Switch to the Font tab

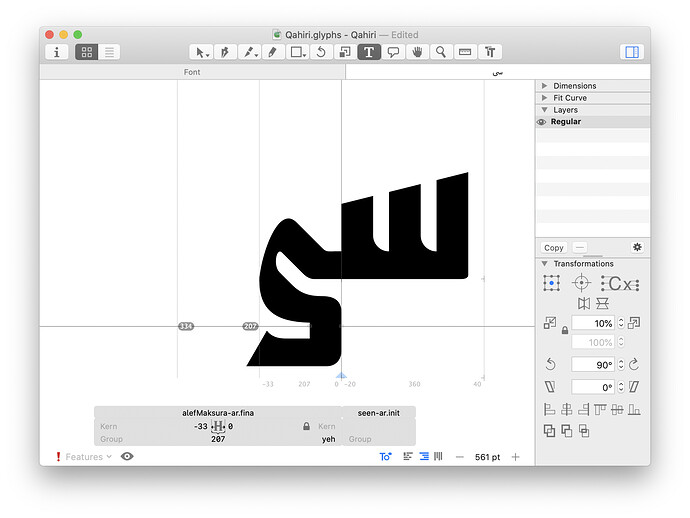coord(192,72)
